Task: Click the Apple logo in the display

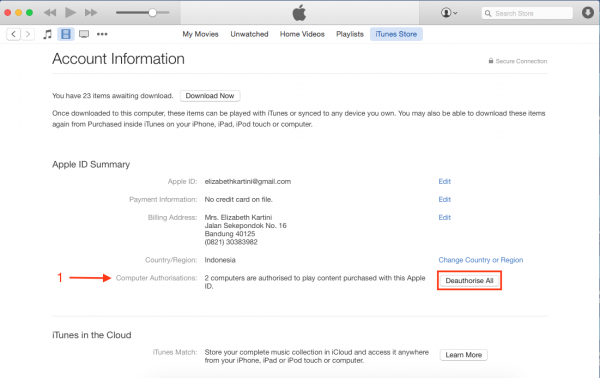Action: 299,13
